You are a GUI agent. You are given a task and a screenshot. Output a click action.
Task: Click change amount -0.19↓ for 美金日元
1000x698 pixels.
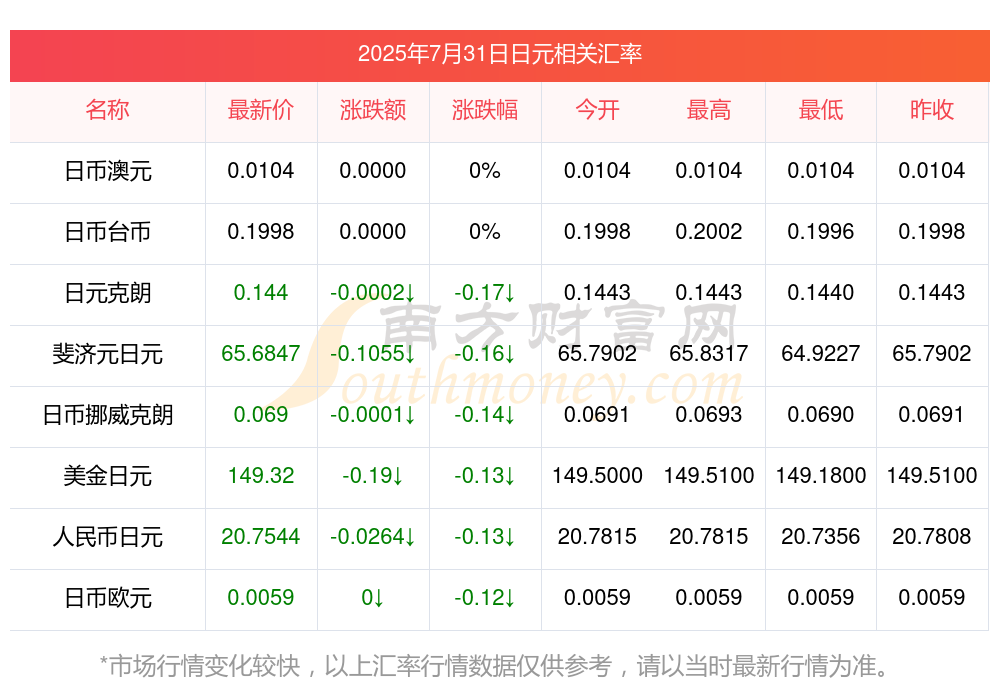(373, 476)
